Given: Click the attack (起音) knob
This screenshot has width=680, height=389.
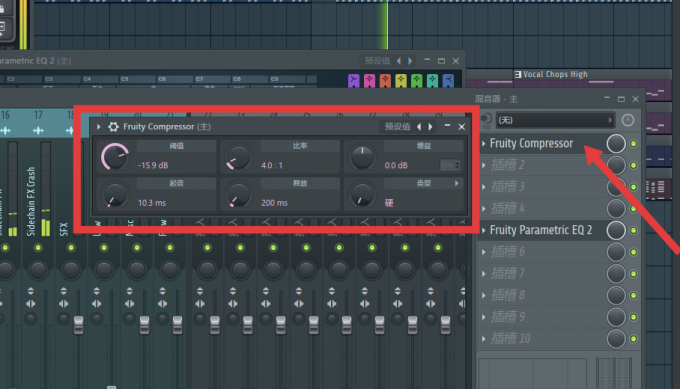Looking at the screenshot, I should 115,195.
